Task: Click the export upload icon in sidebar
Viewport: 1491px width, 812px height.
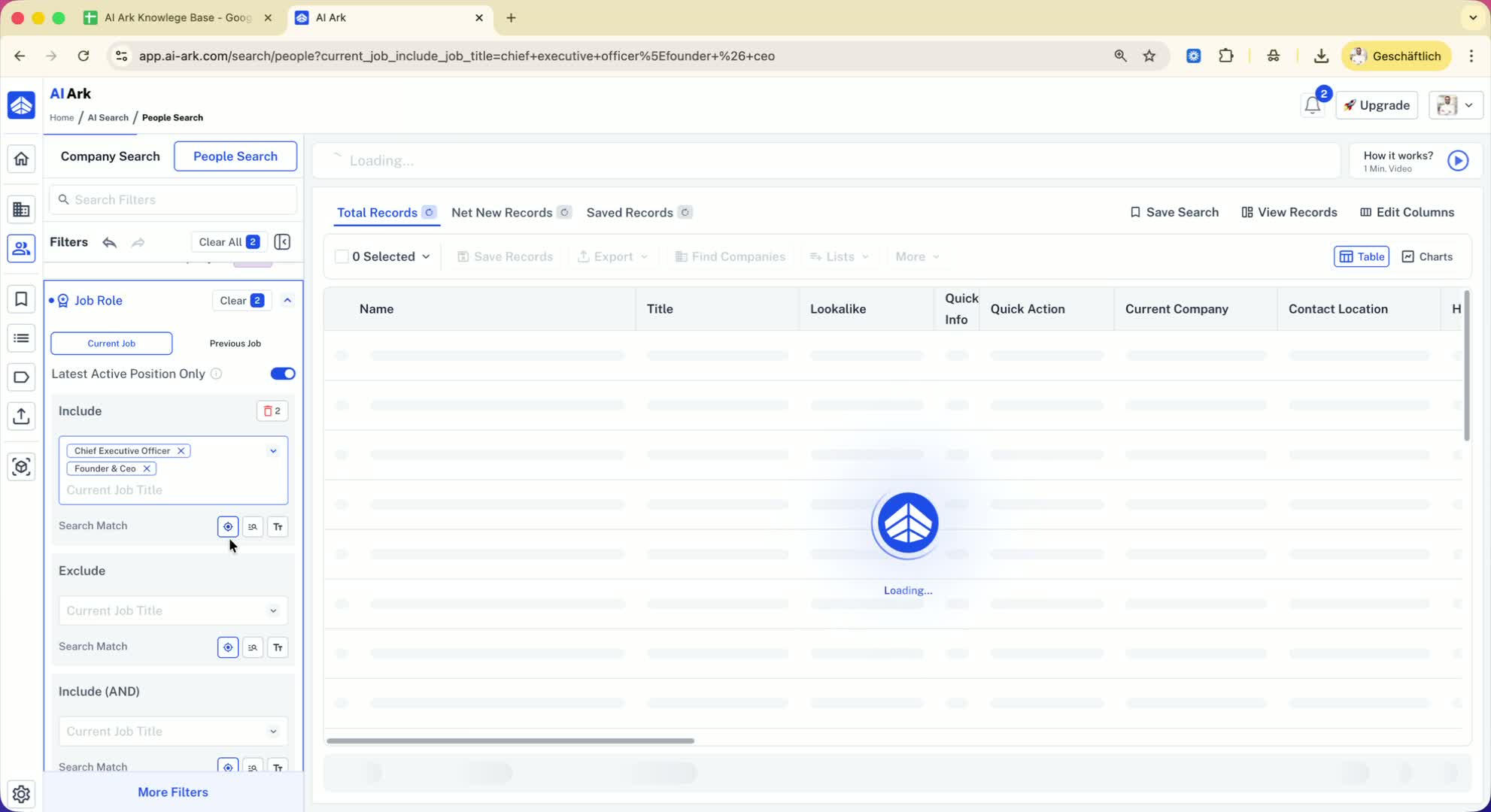Action: tap(21, 416)
